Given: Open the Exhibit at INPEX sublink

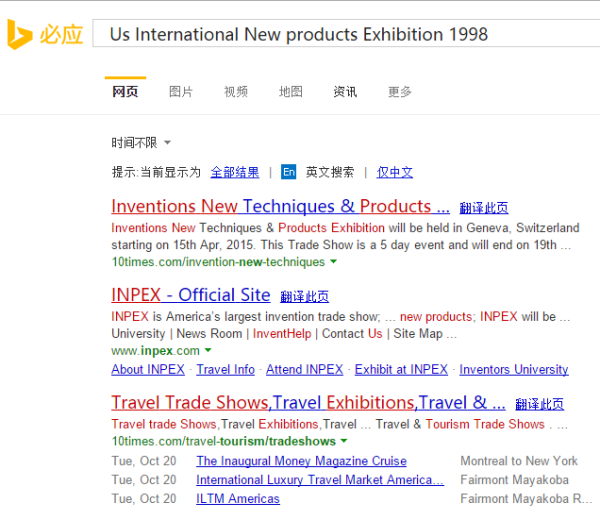Looking at the screenshot, I should tap(401, 370).
